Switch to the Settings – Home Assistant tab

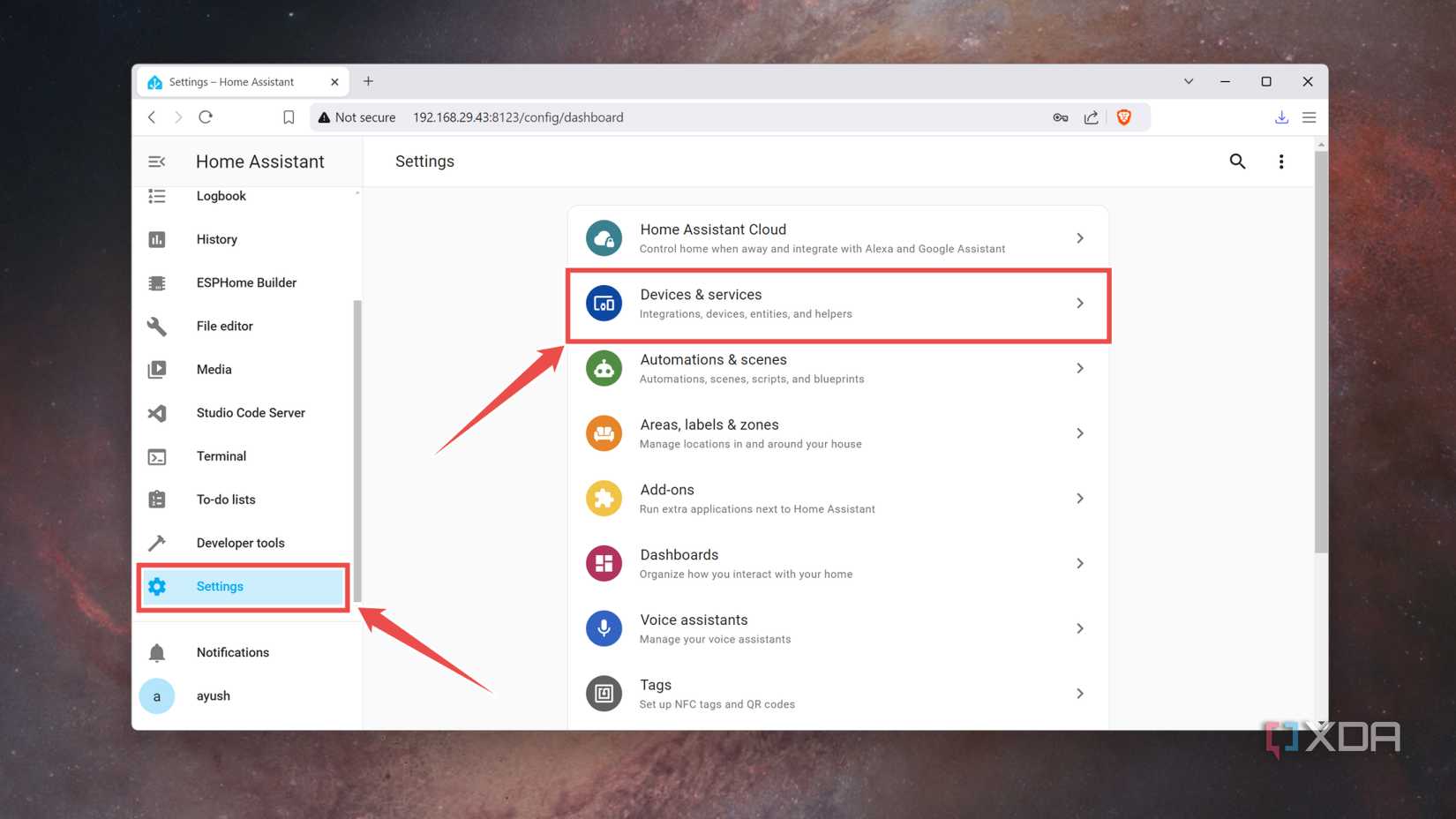click(x=231, y=81)
